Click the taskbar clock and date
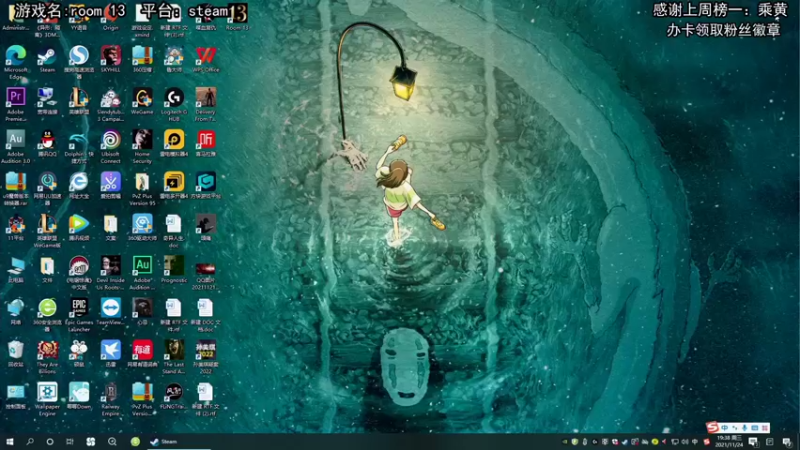The width and height of the screenshot is (800, 450). pos(729,442)
